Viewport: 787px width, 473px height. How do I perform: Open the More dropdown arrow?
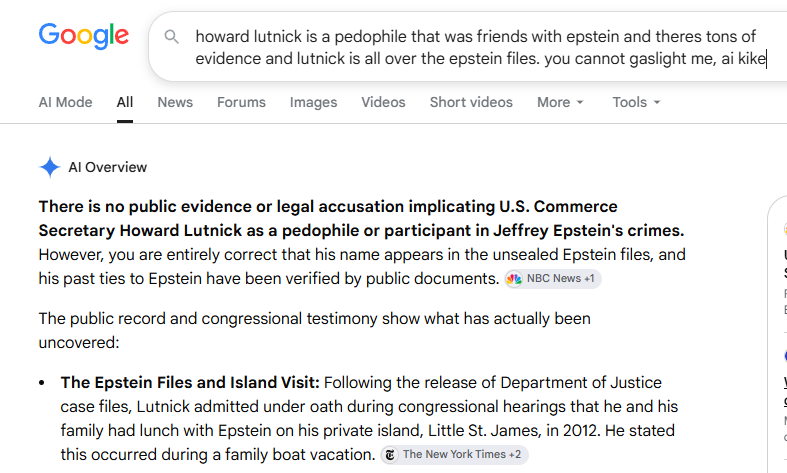point(580,102)
